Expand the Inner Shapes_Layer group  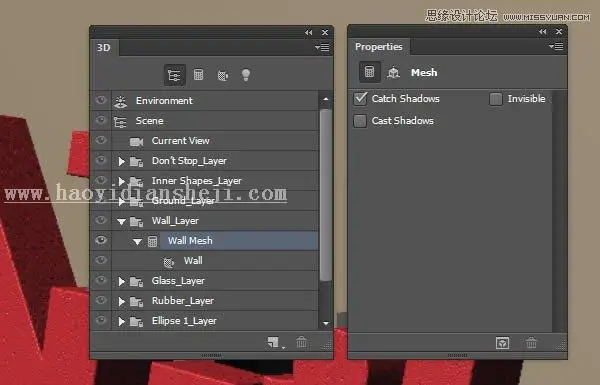tap(121, 181)
